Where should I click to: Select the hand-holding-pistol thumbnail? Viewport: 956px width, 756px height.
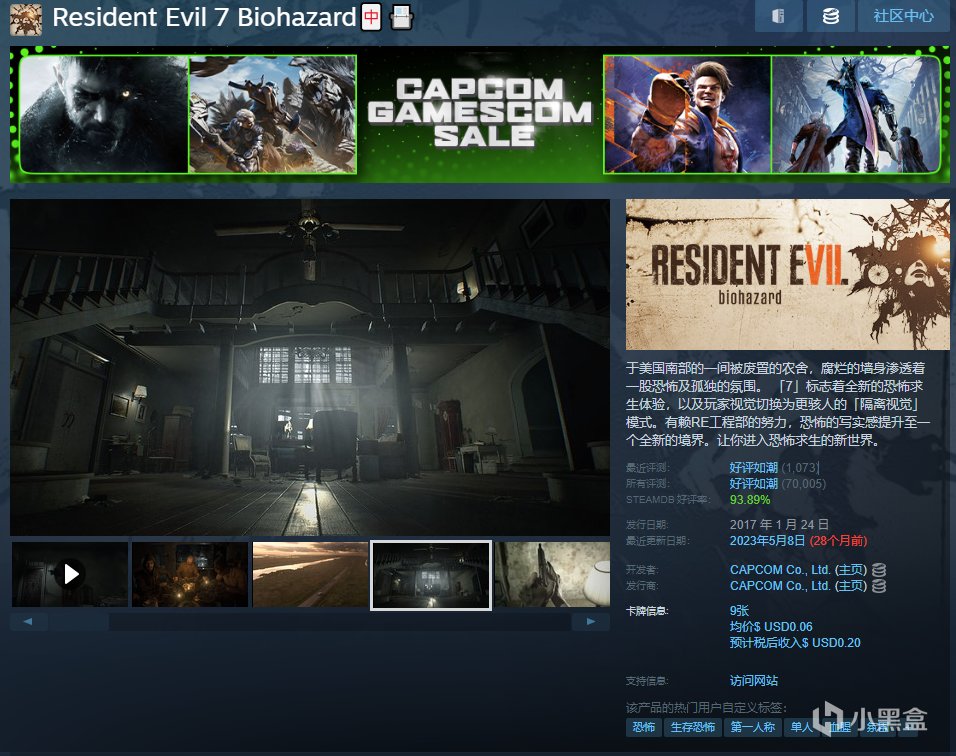552,574
